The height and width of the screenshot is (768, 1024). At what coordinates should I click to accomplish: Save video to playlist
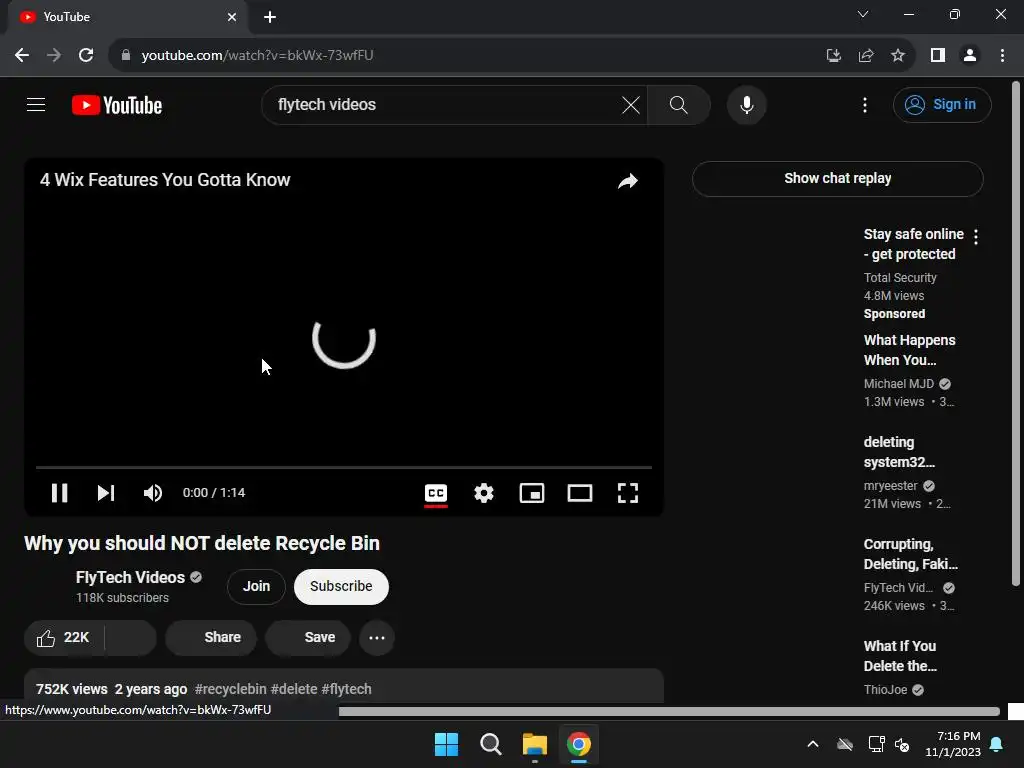308,638
